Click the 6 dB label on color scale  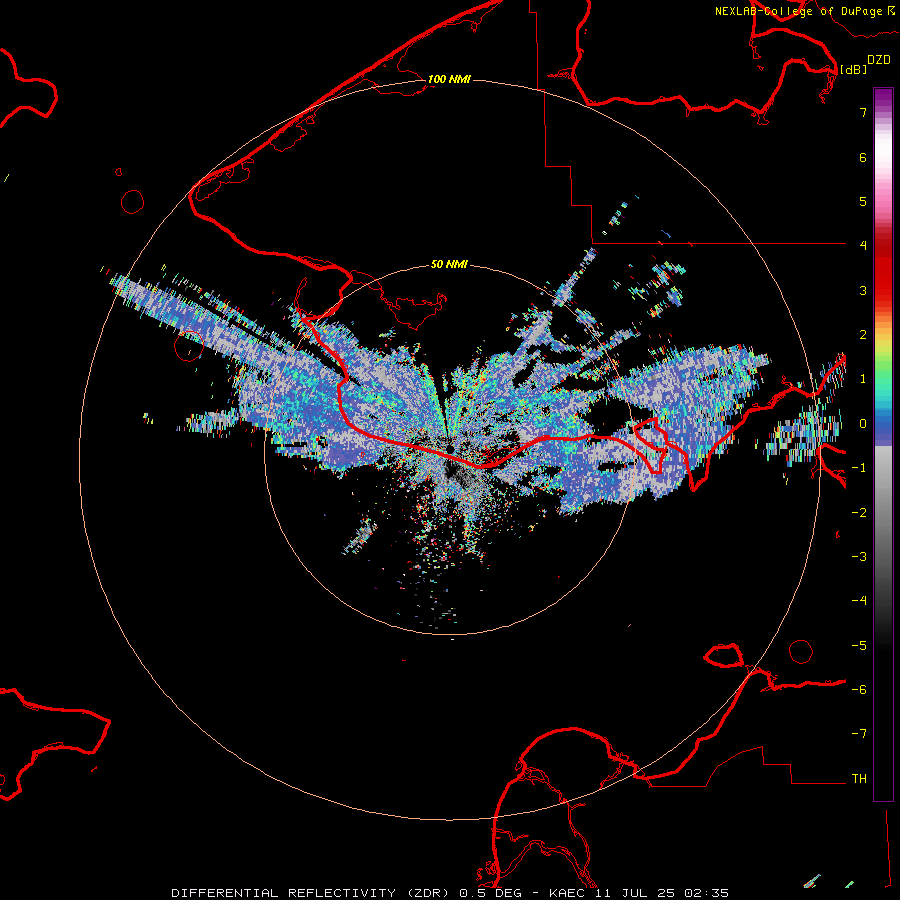(x=863, y=157)
